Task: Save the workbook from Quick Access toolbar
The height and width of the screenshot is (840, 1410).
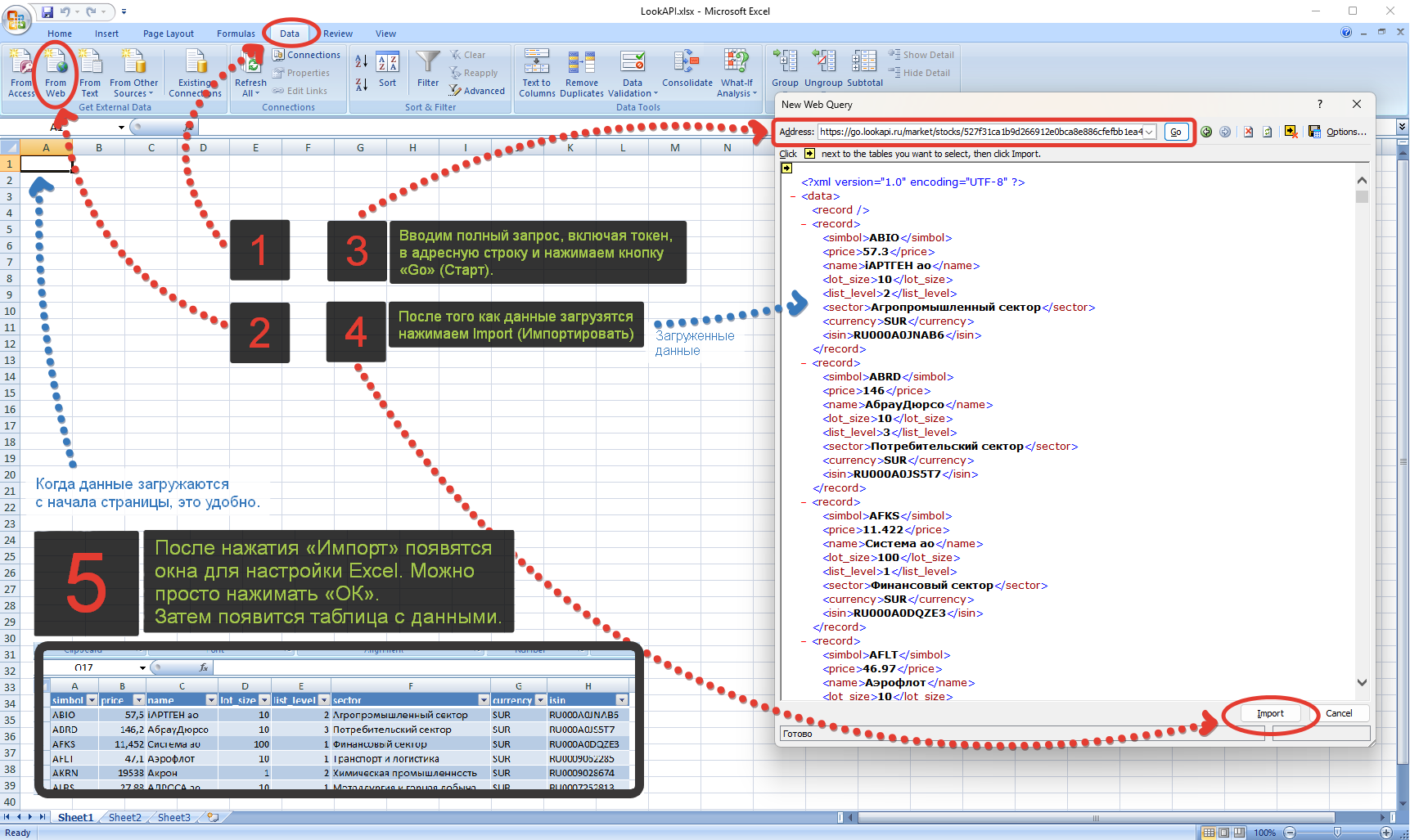Action: (47, 11)
